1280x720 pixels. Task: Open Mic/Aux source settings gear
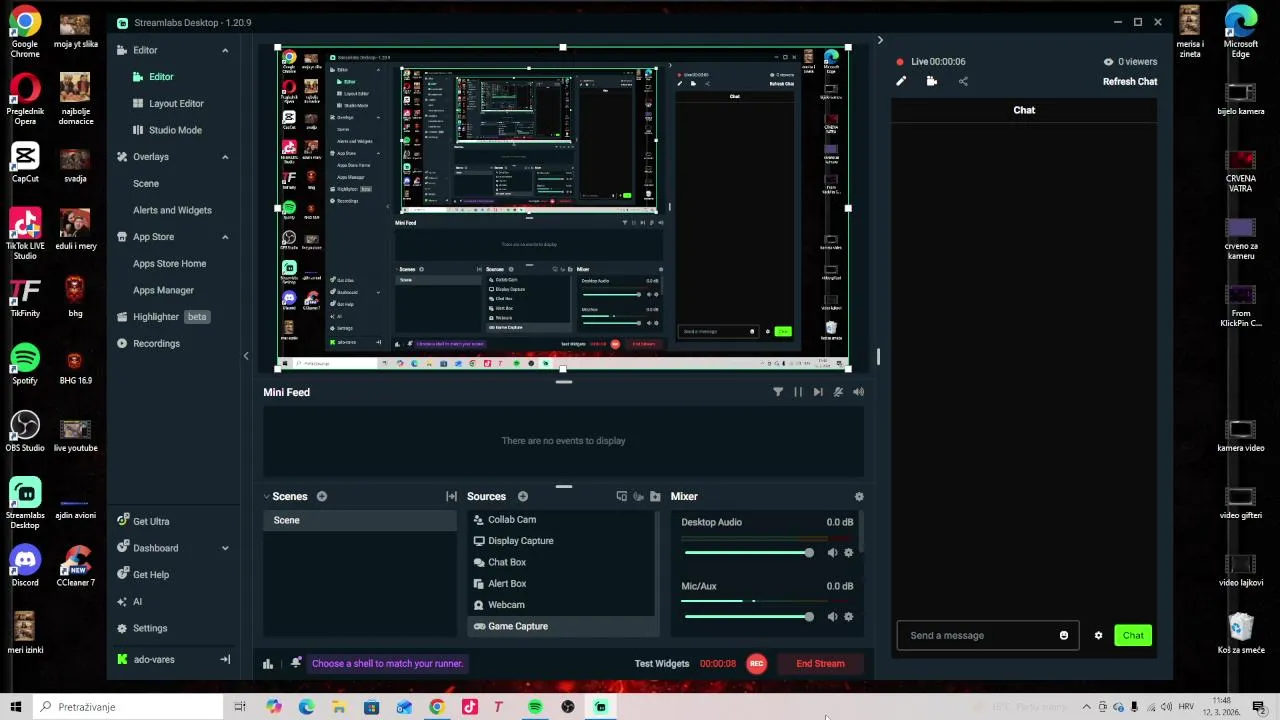[849, 617]
